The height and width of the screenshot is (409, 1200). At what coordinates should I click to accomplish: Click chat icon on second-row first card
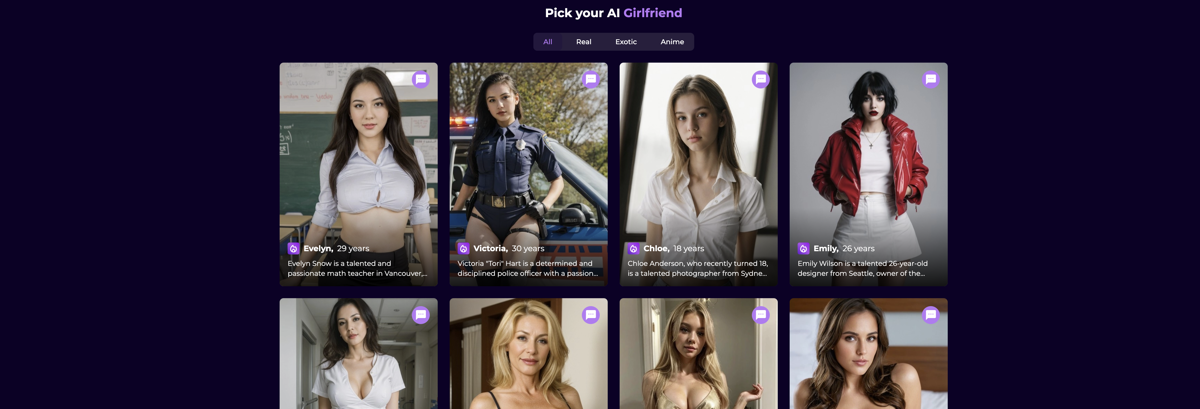point(421,314)
